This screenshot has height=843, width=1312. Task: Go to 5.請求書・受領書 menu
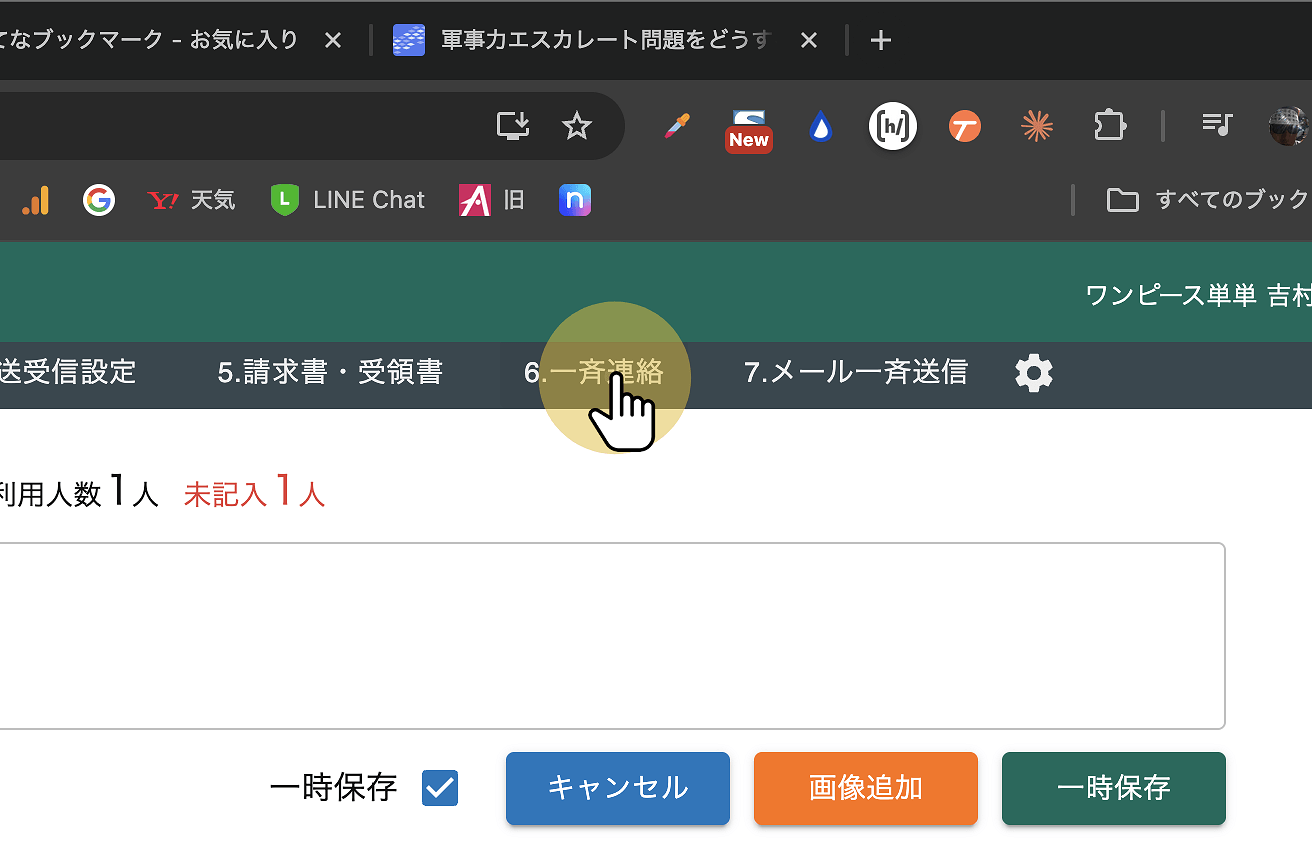(329, 373)
